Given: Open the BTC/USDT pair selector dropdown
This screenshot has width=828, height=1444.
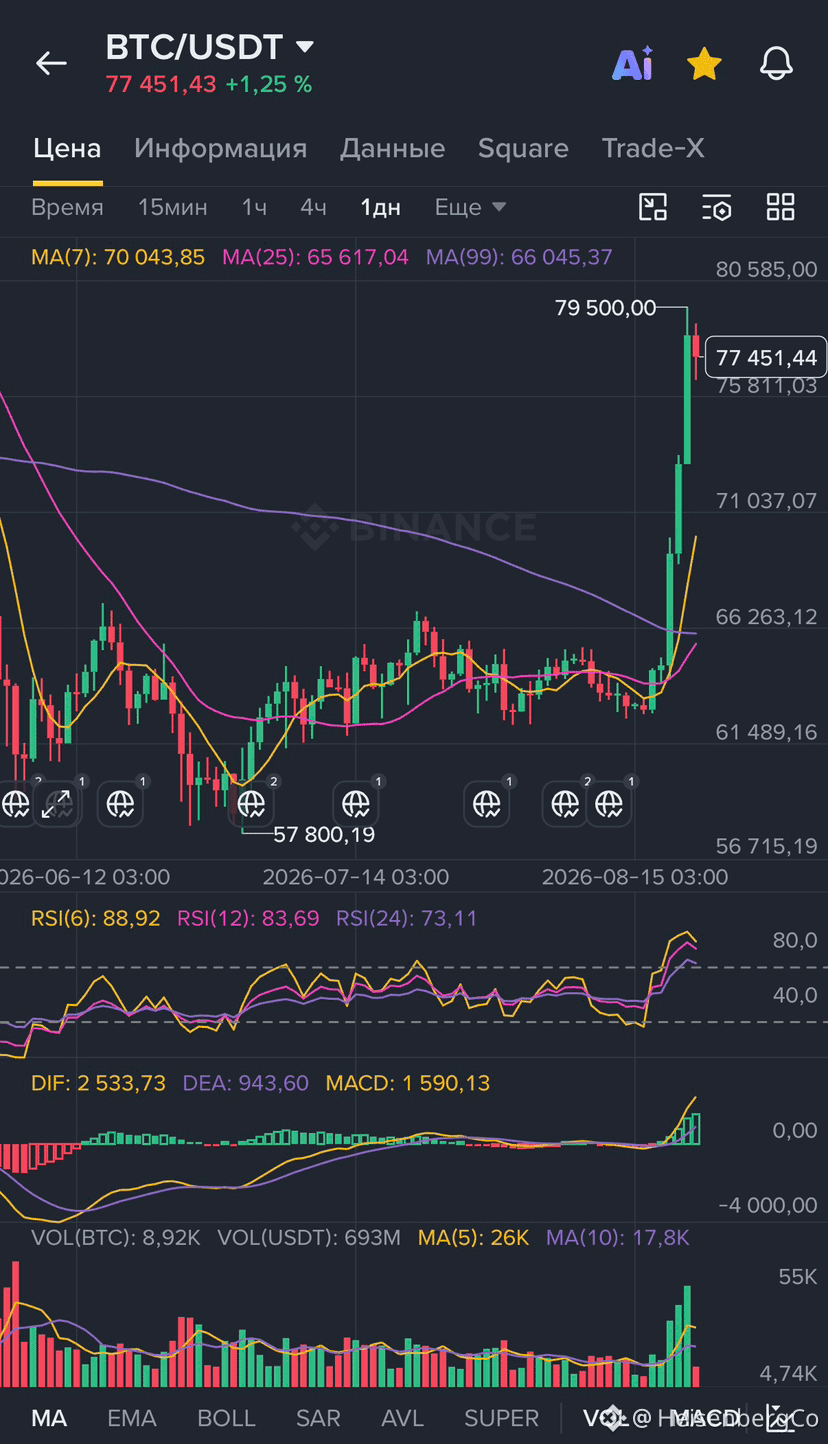Looking at the screenshot, I should point(211,47).
